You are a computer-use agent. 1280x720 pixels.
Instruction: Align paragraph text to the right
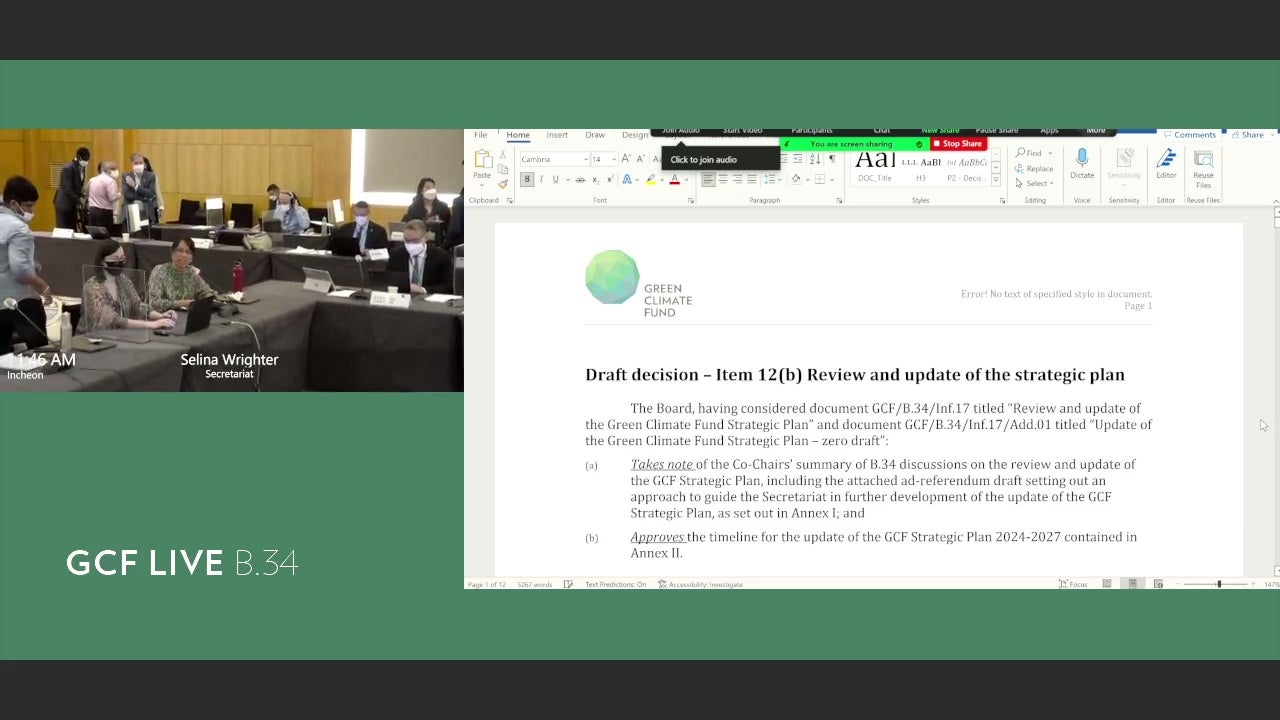point(738,180)
